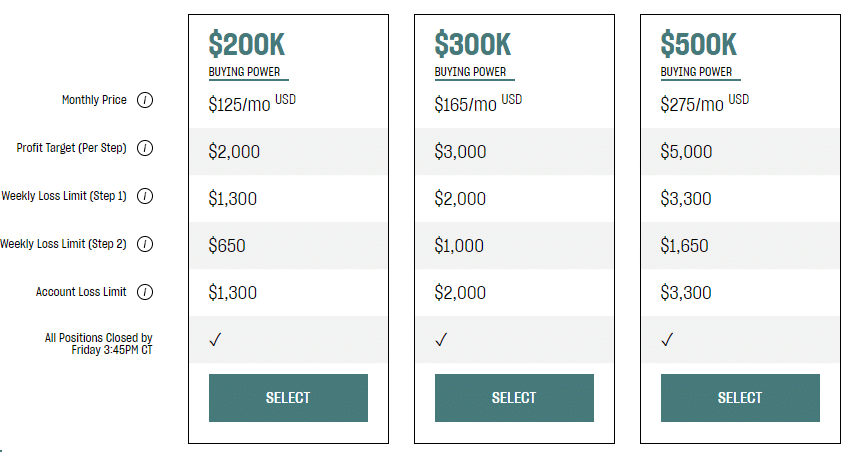Show Account Loss Limit info tooltip icon

point(144,292)
